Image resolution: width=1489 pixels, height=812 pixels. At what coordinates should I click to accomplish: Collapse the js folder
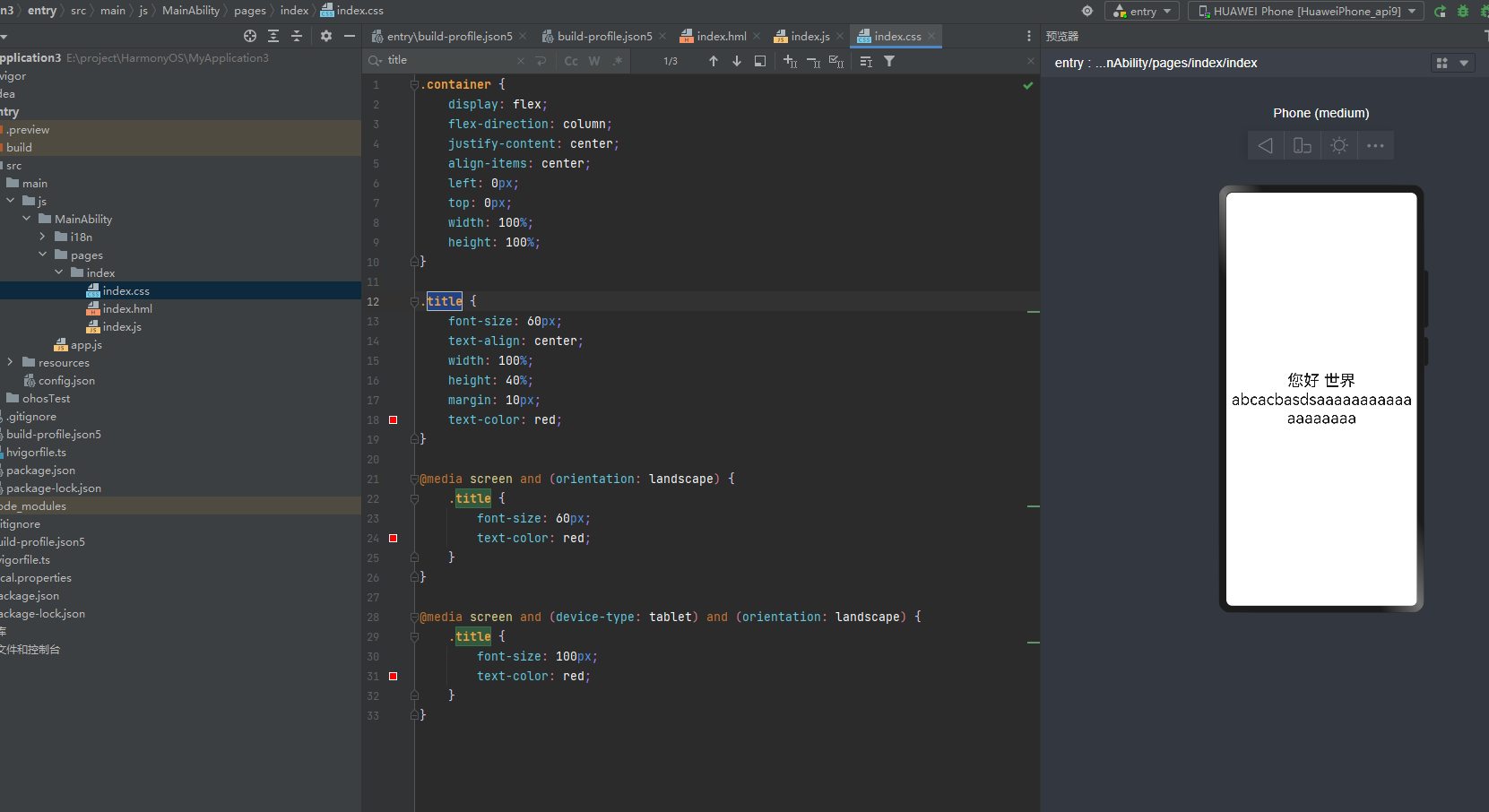pyautogui.click(x=11, y=201)
